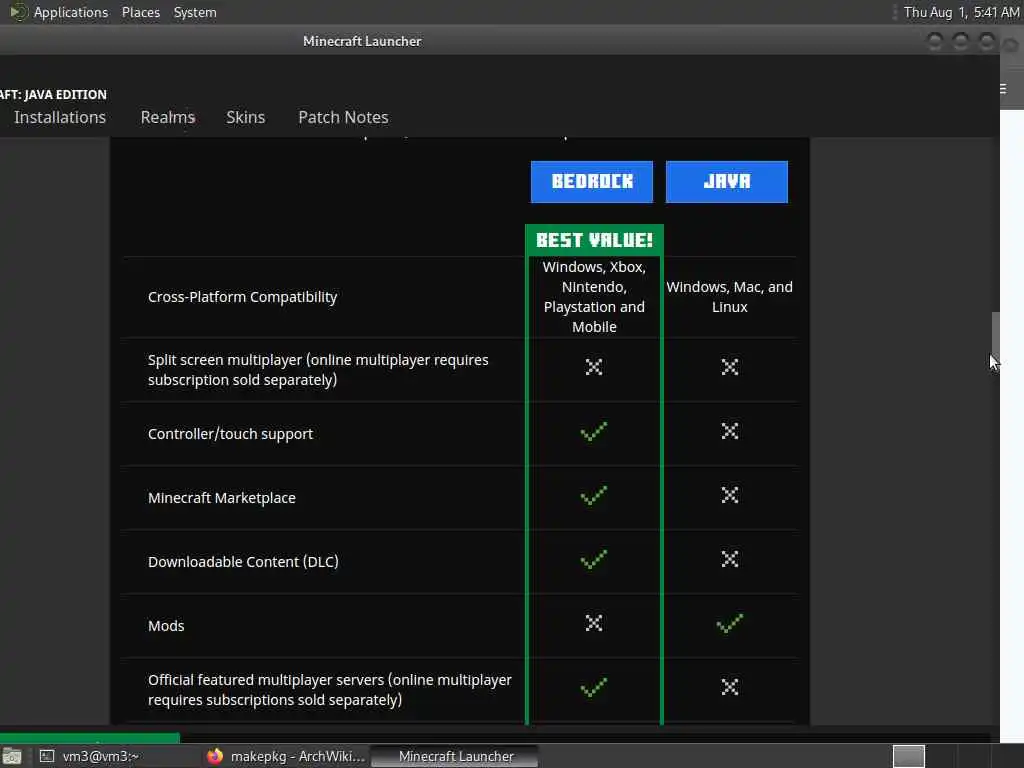Viewport: 1024px width, 768px height.
Task: Open the Applications menu
Action: pos(71,12)
